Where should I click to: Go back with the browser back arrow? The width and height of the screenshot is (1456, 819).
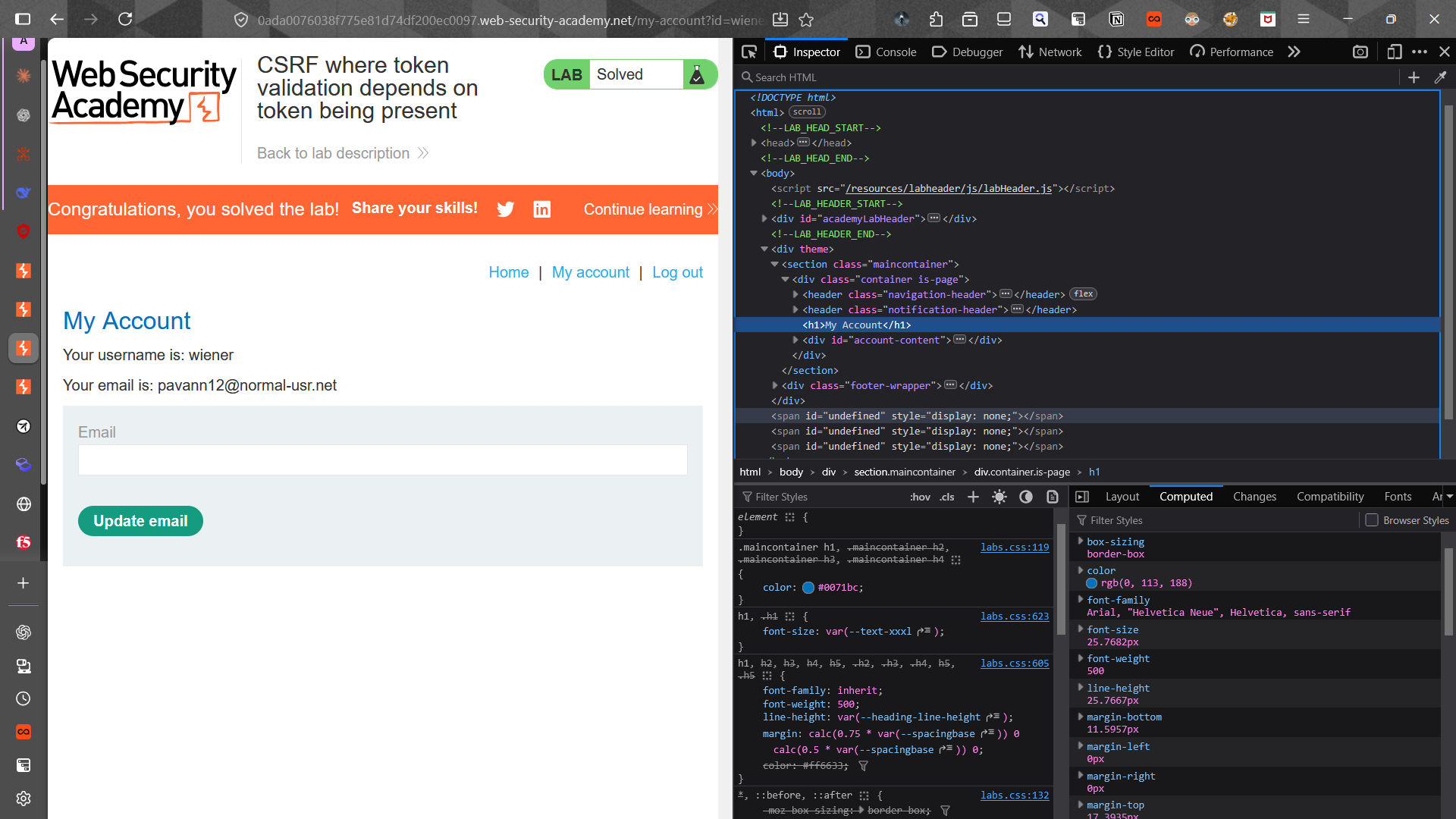click(57, 19)
